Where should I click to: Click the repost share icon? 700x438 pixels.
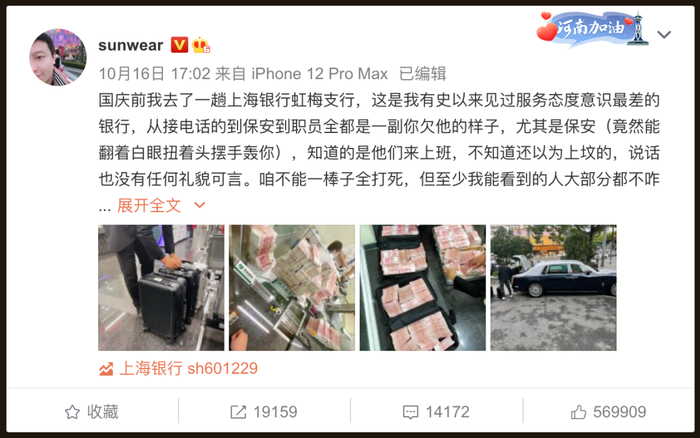(x=238, y=412)
